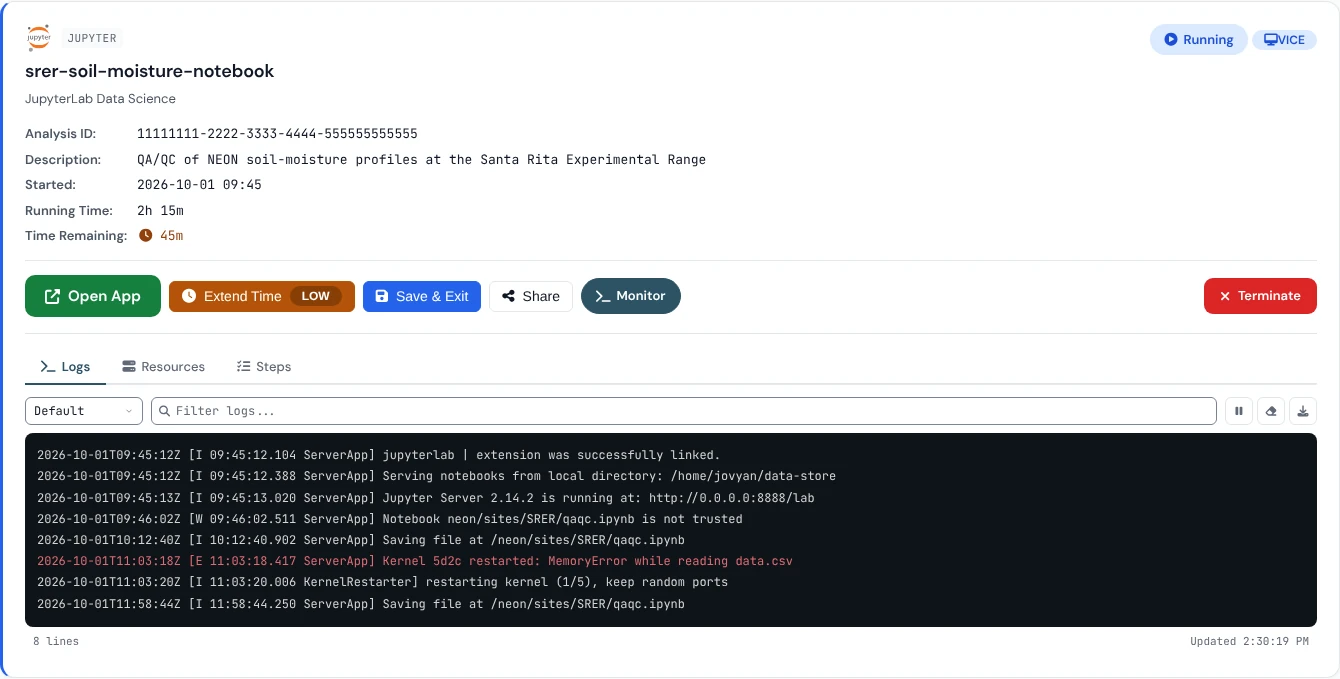Open the Monitor view
1340x679 pixels.
click(631, 296)
